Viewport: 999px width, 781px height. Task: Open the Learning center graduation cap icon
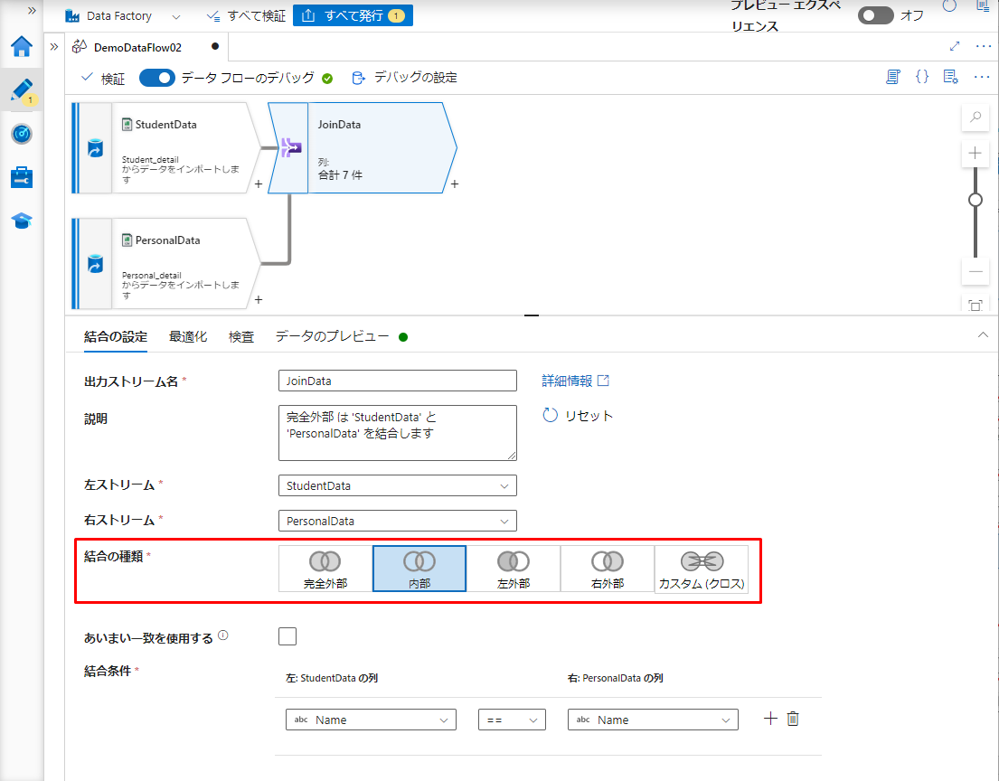(x=22, y=221)
